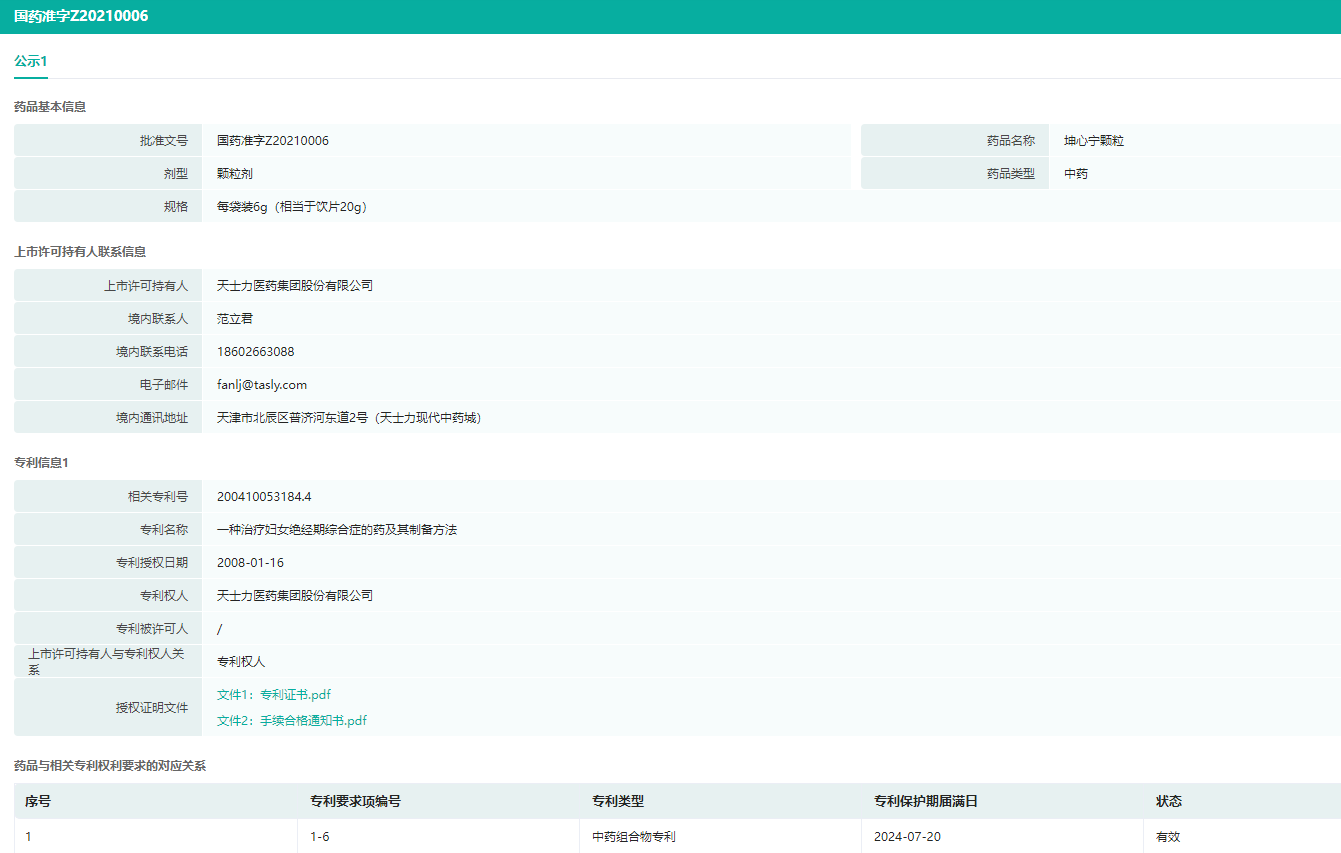Select the 公示1 tab
Image resolution: width=1341 pixels, height=853 pixels.
point(31,61)
